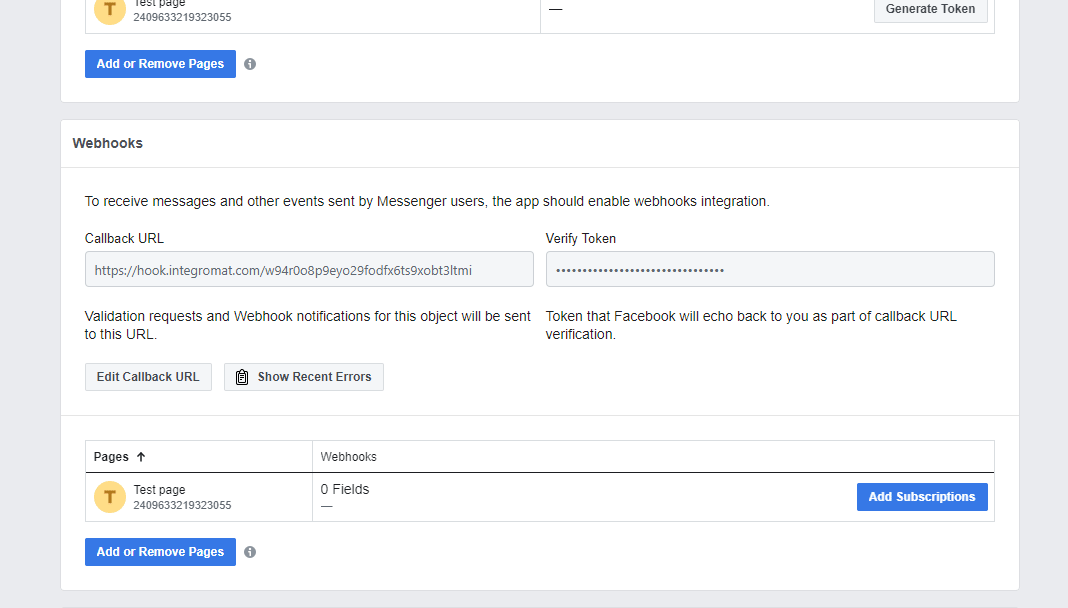This screenshot has height=608, width=1068.
Task: Click the clipboard icon on Show Recent Errors
Action: [x=242, y=377]
